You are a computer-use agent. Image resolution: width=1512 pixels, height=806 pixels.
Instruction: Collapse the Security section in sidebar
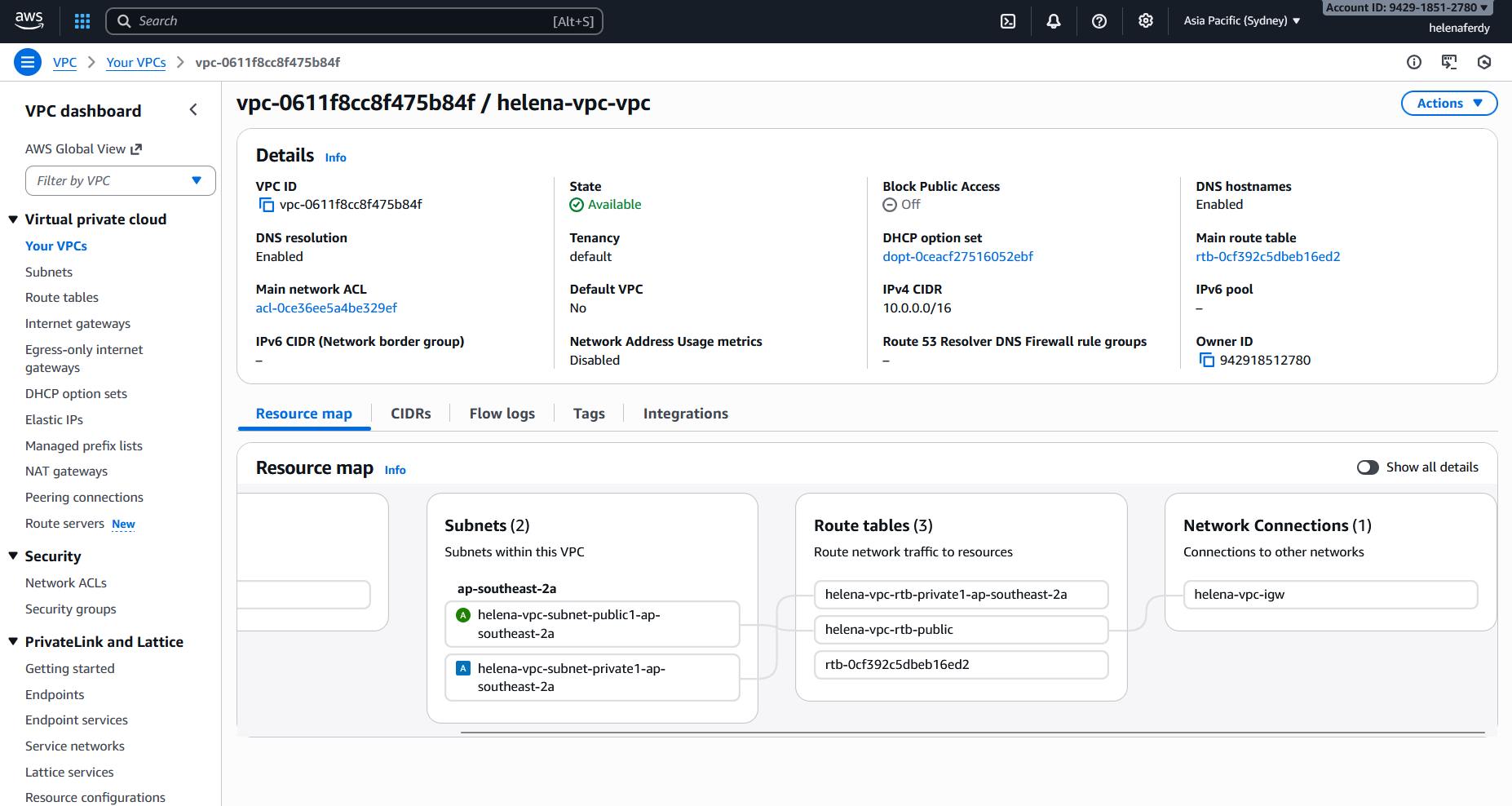click(x=13, y=556)
